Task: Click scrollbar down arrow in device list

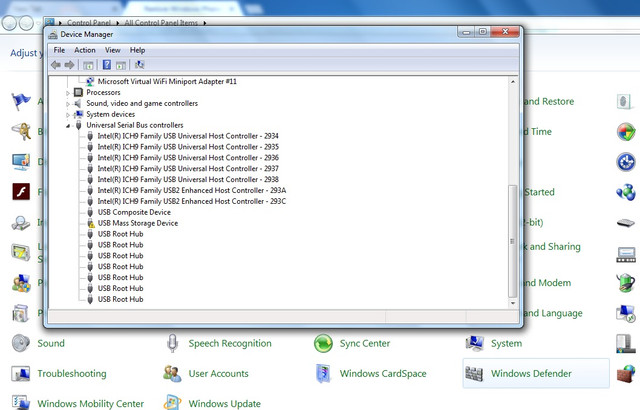Action: pyautogui.click(x=513, y=303)
